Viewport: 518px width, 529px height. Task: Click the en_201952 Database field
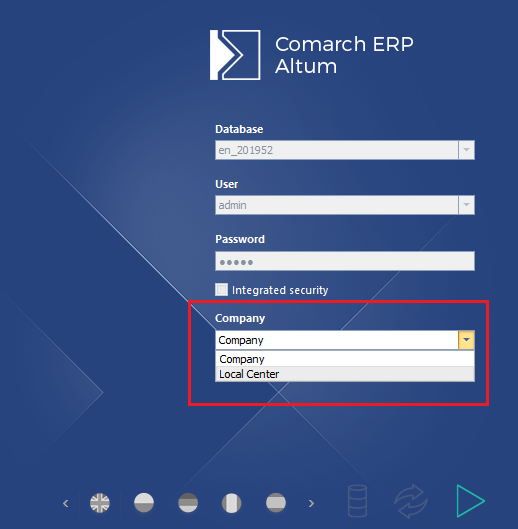point(337,150)
